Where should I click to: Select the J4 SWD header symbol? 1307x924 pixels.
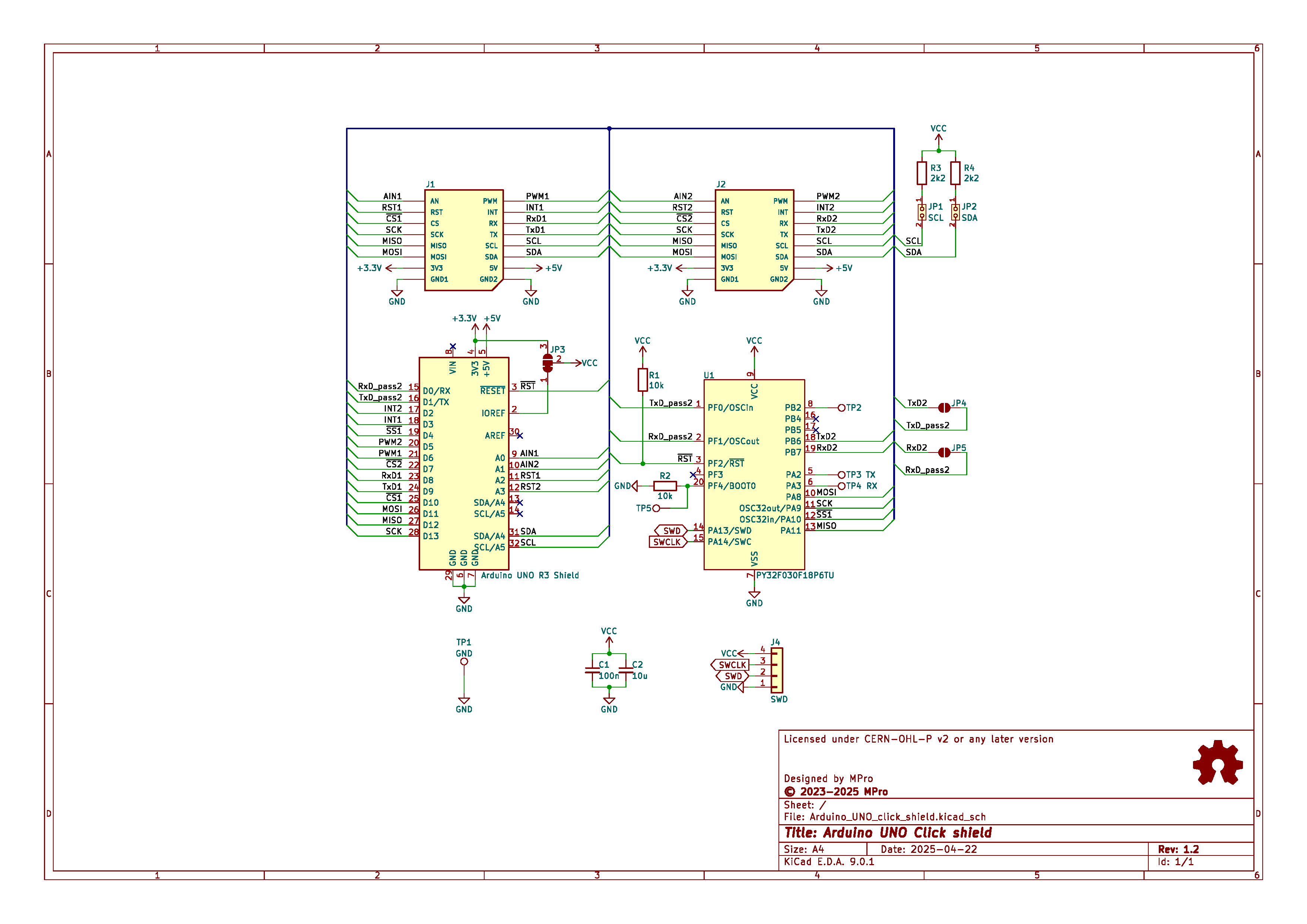(x=777, y=670)
